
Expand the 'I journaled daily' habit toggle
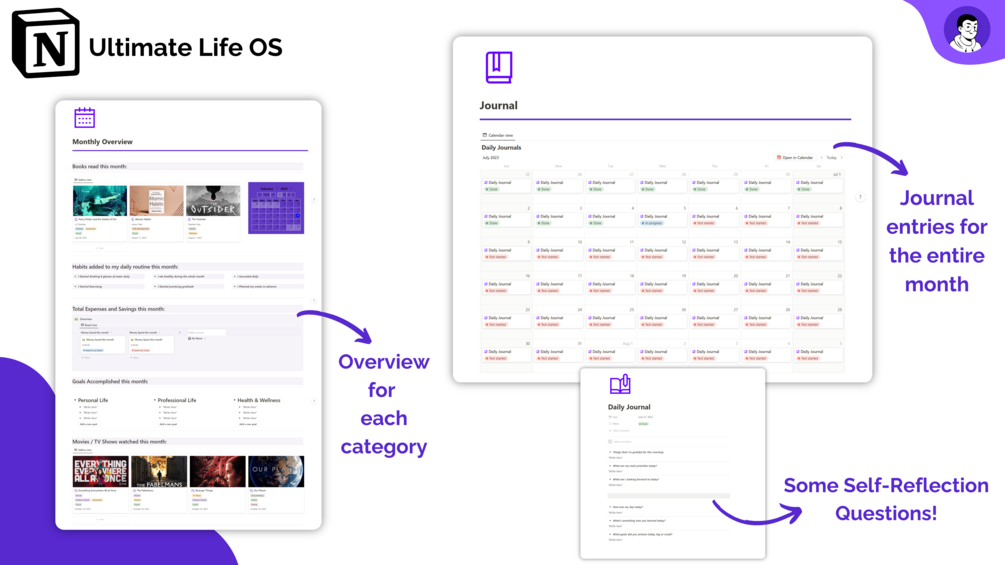pos(235,277)
